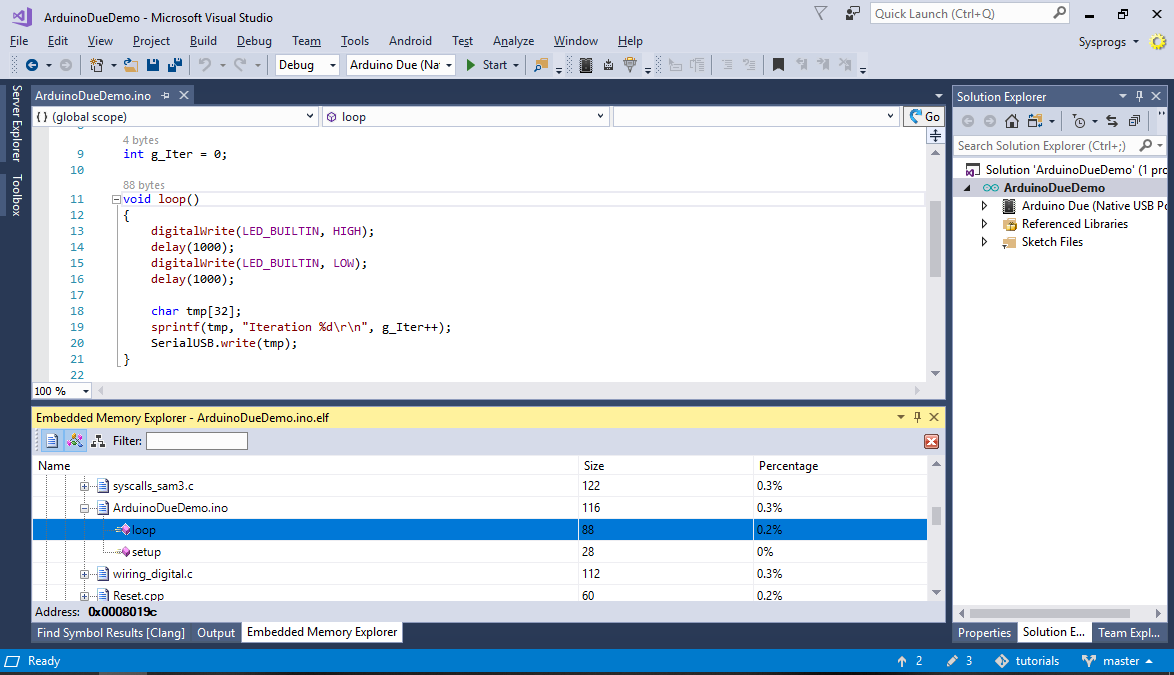Select the tree hierarchy icon beside Filter
The width and height of the screenshot is (1174, 675).
point(98,441)
